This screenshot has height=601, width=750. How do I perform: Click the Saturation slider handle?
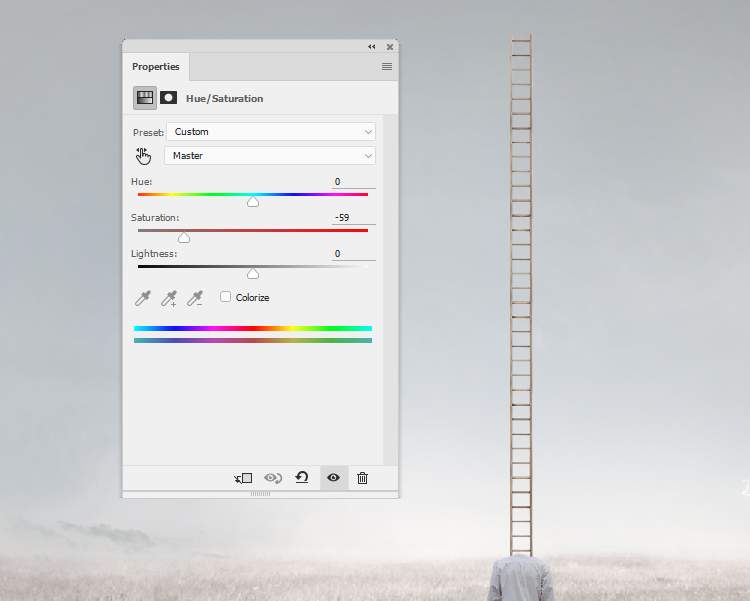(x=184, y=238)
